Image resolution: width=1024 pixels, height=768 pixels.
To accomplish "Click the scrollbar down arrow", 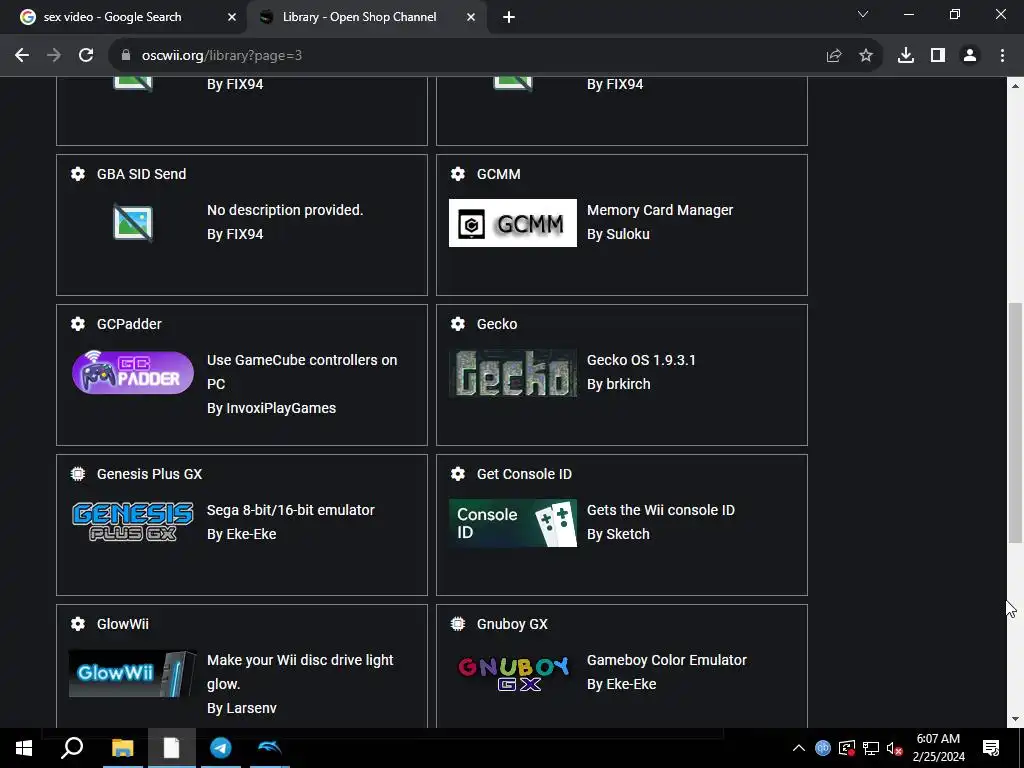I will coord(1015,719).
